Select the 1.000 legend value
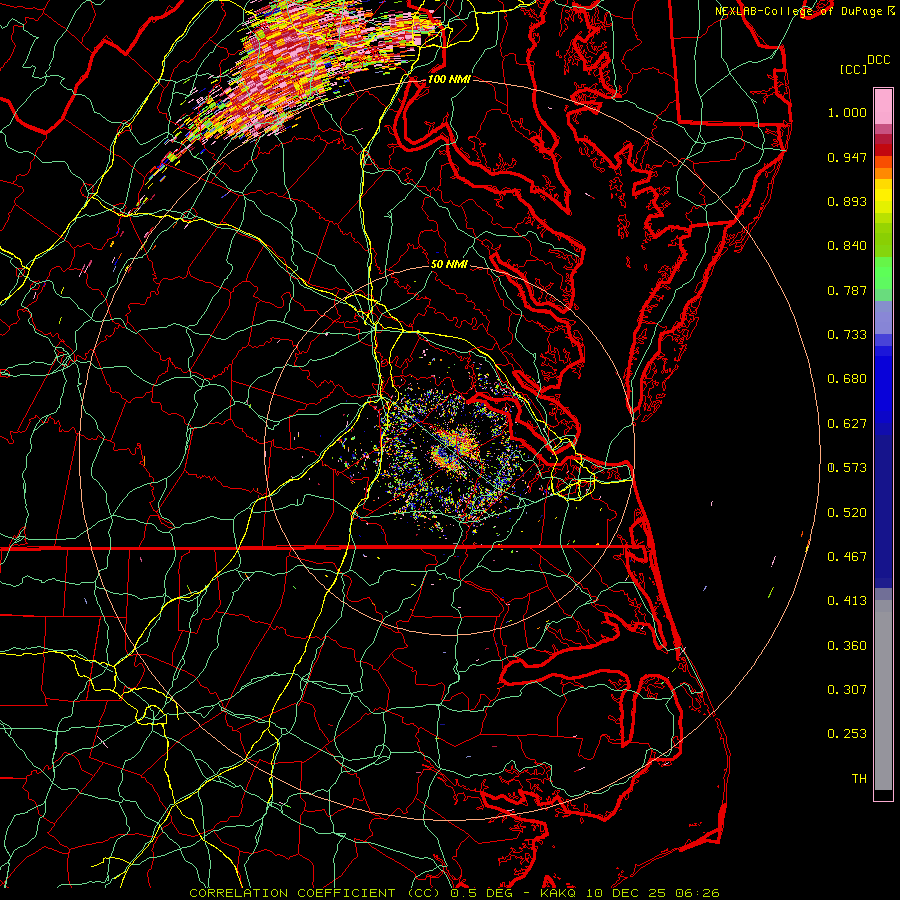 [x=847, y=112]
